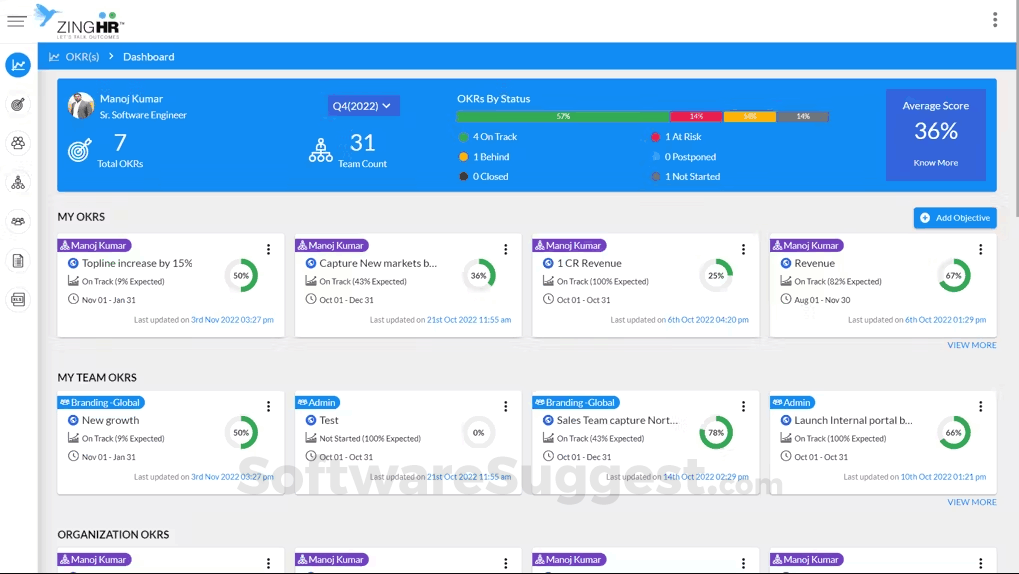Click the Add Objective button

point(954,218)
